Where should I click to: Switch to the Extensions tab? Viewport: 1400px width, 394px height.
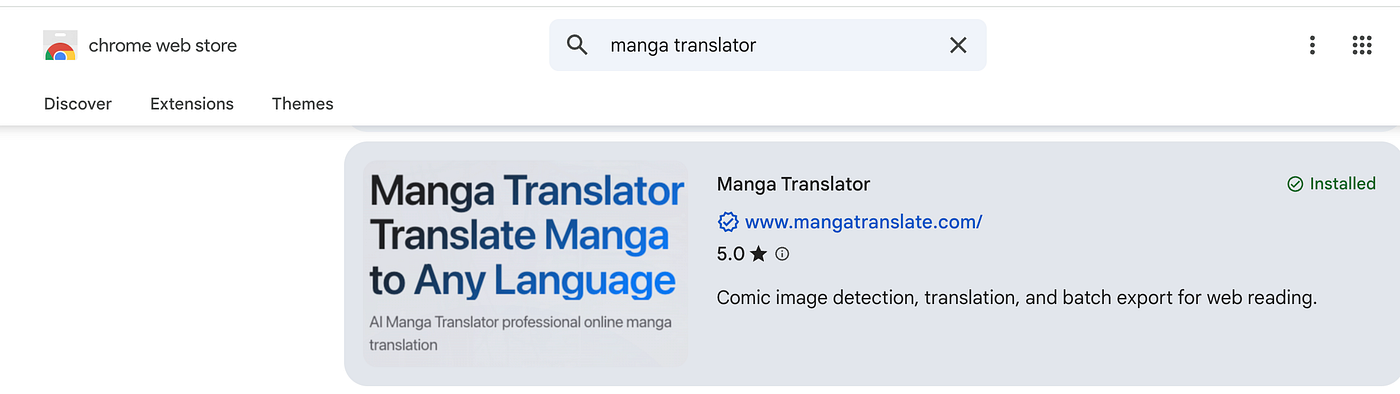click(192, 104)
